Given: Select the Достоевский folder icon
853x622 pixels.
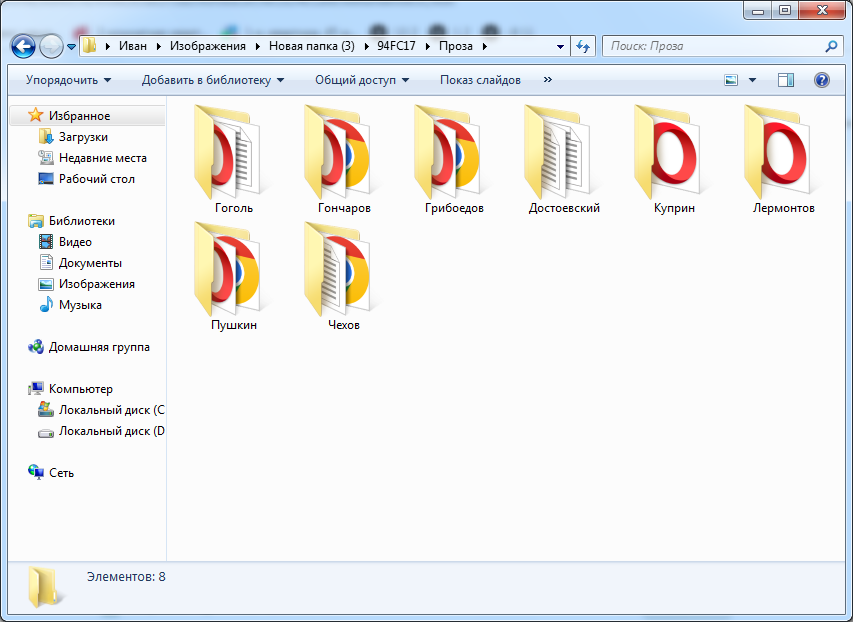Looking at the screenshot, I should click(x=559, y=152).
